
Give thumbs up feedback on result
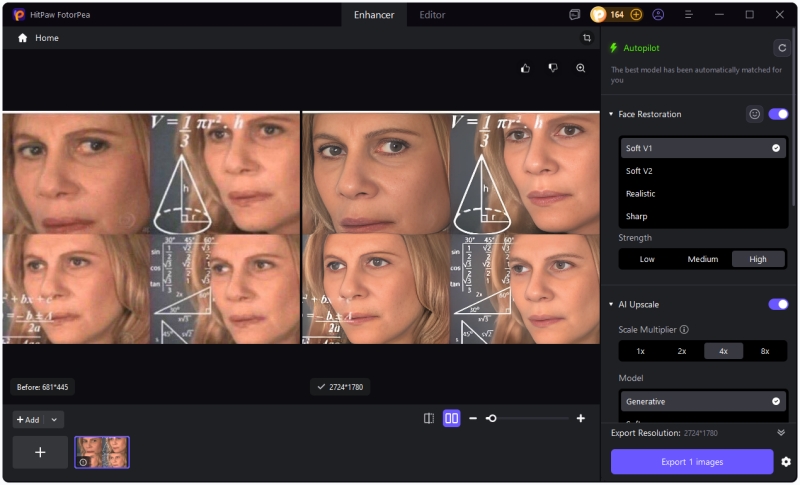point(525,68)
